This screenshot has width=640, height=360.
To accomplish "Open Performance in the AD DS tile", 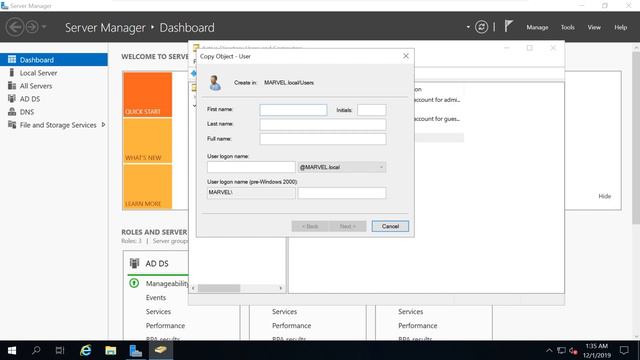I will (165, 325).
